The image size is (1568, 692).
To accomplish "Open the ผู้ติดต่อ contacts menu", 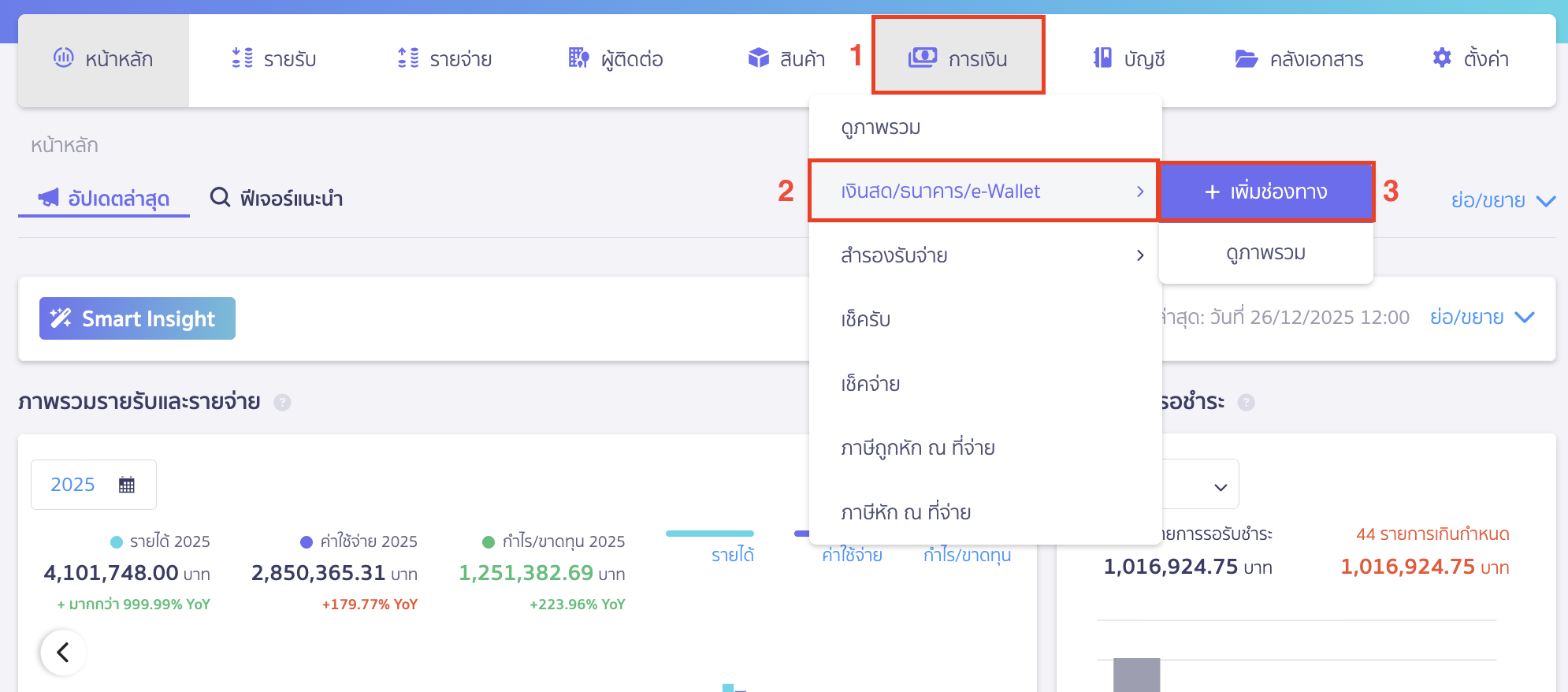I will coord(615,60).
